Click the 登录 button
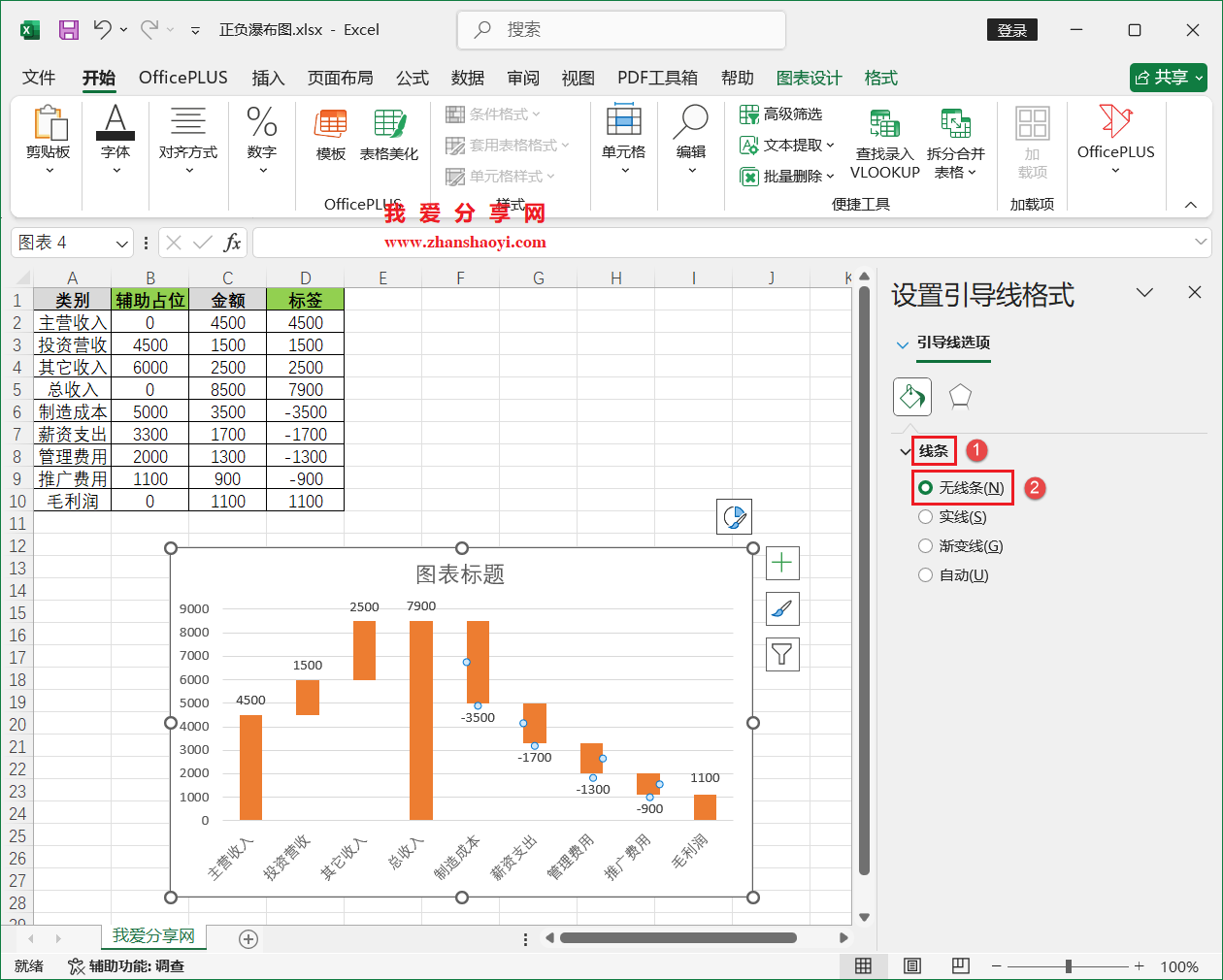1223x980 pixels. click(x=1012, y=30)
